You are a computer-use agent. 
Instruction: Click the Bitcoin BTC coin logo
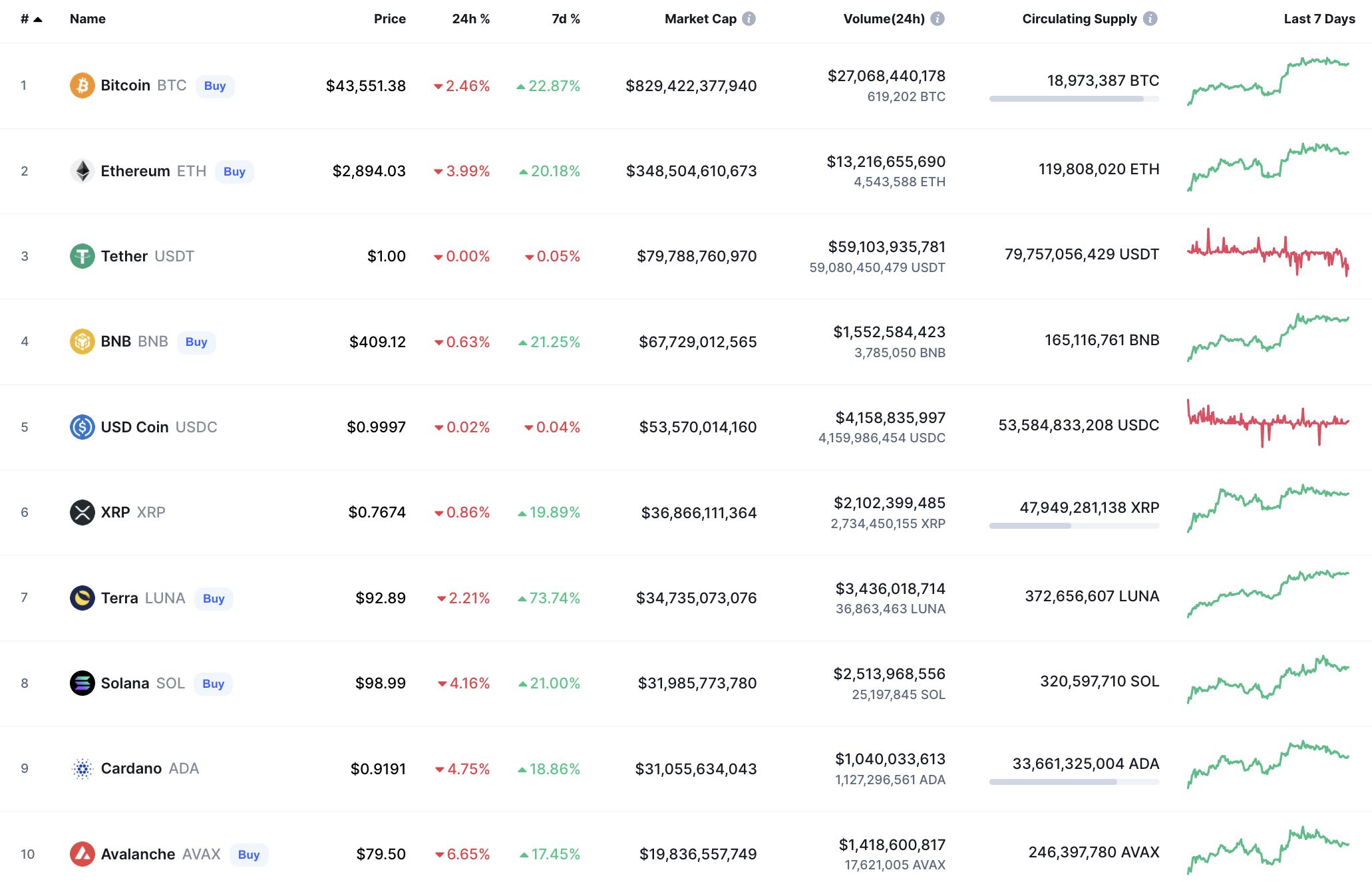click(81, 85)
